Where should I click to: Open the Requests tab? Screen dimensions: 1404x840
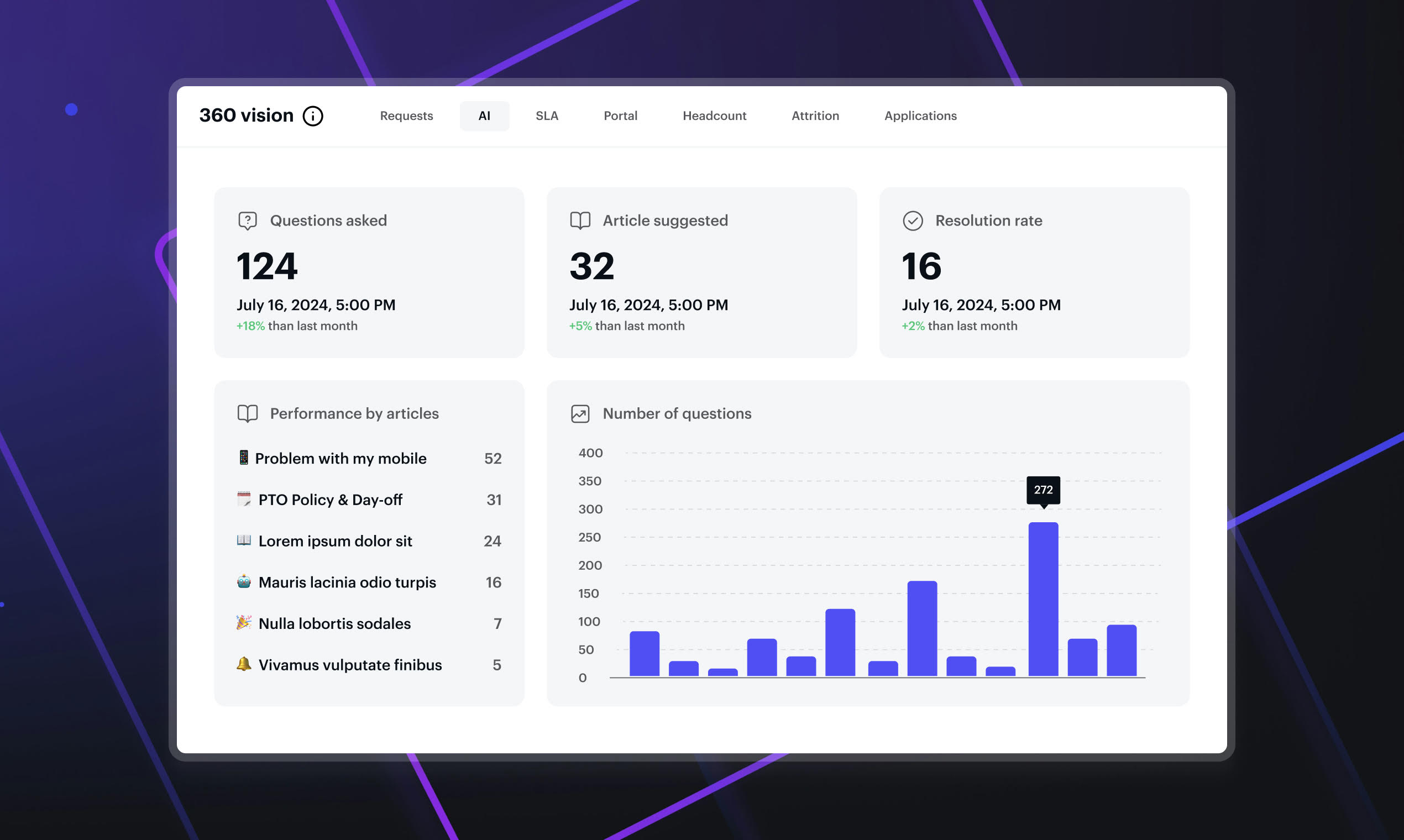(x=406, y=116)
